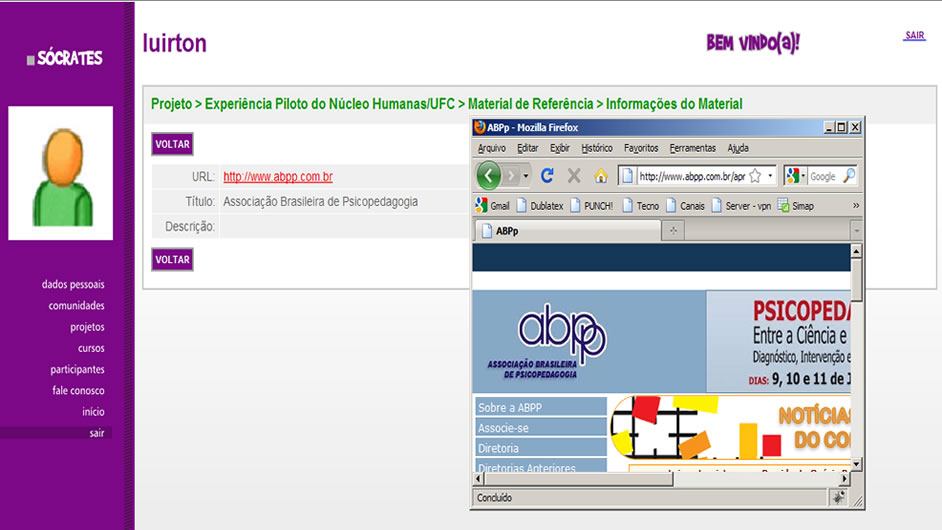Expand the URL bar history dropdown

tap(770, 176)
